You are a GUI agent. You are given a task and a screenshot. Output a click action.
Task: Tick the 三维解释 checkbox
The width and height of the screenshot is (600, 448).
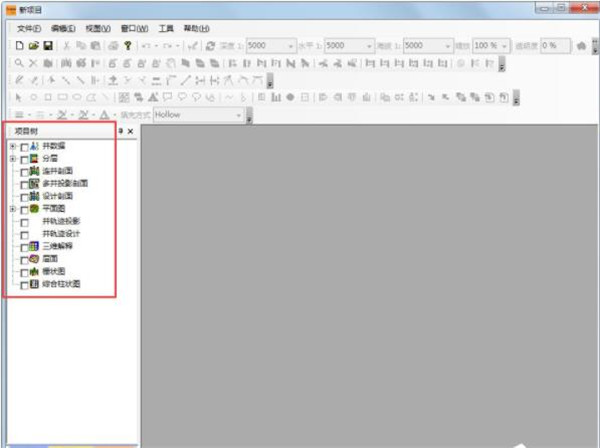pos(24,246)
